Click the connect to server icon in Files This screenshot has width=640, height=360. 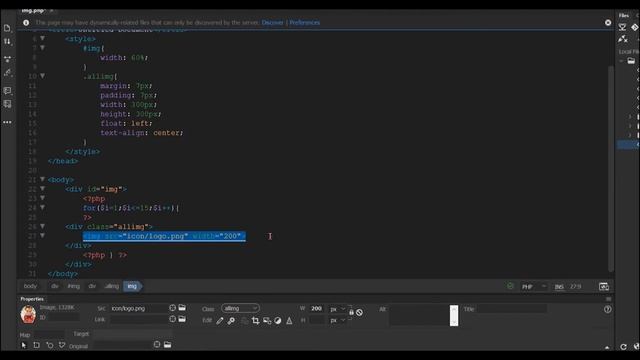coord(623,39)
